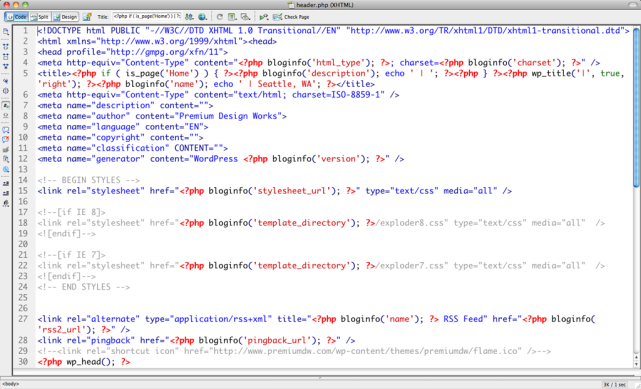The width and height of the screenshot is (641, 389).
Task: Click 'exploder7.css' in line 22
Action: click(x=412, y=266)
